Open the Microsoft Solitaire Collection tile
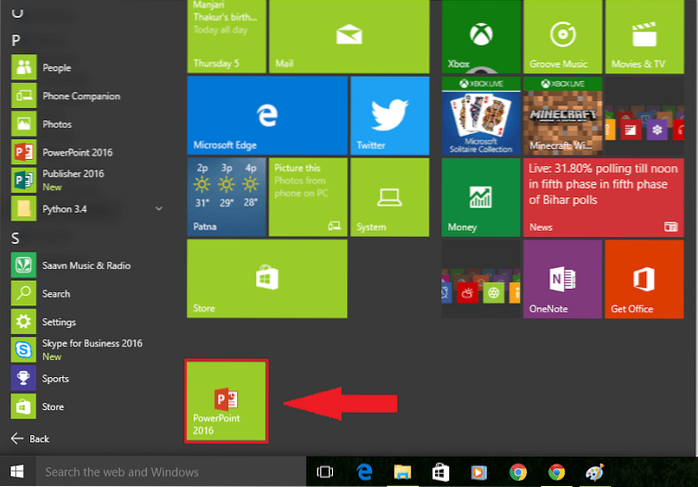698x487 pixels. coord(480,115)
